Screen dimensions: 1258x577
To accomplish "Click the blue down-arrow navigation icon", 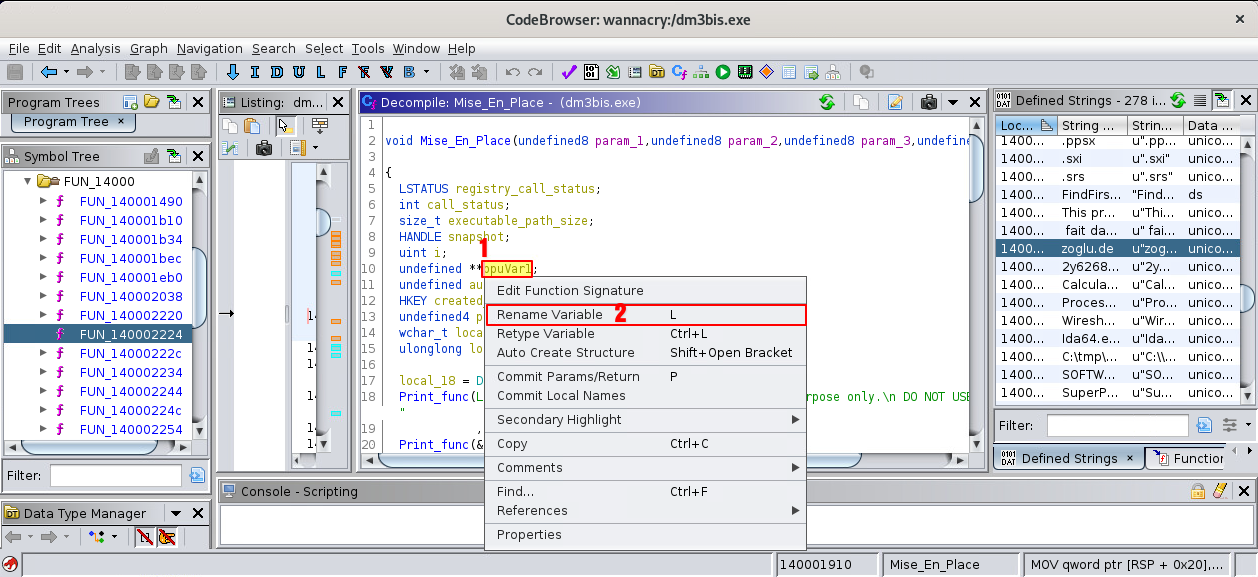I will pyautogui.click(x=233, y=72).
